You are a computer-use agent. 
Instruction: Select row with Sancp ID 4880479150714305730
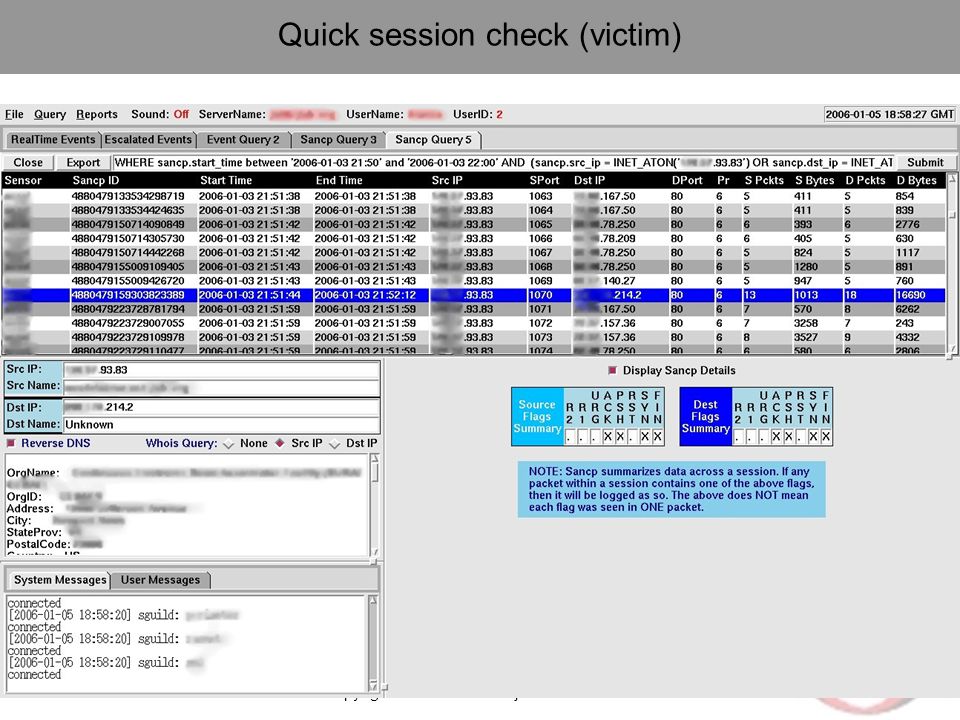[x=473, y=239]
